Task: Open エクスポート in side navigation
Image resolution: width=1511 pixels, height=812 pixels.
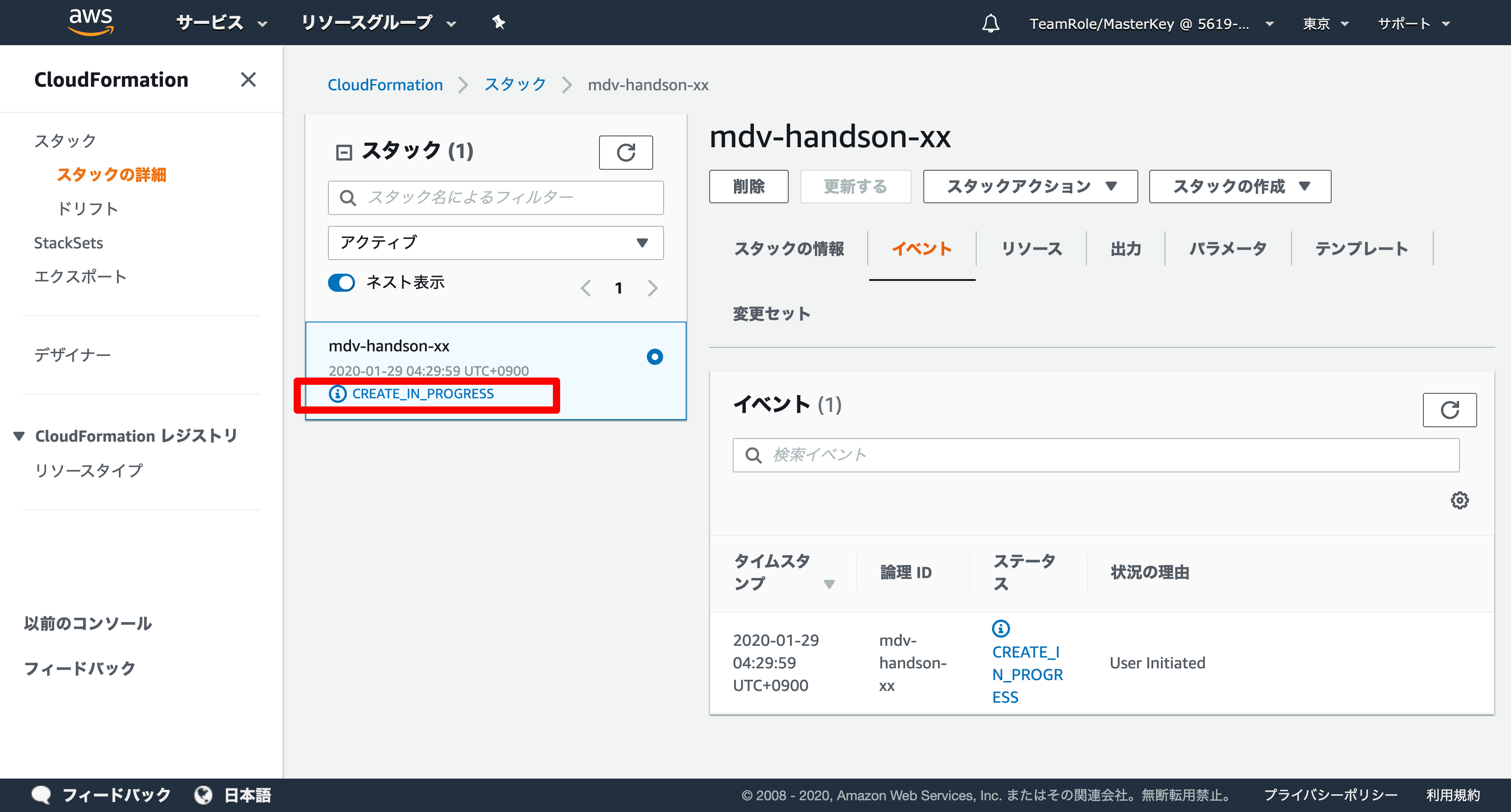Action: pos(80,277)
